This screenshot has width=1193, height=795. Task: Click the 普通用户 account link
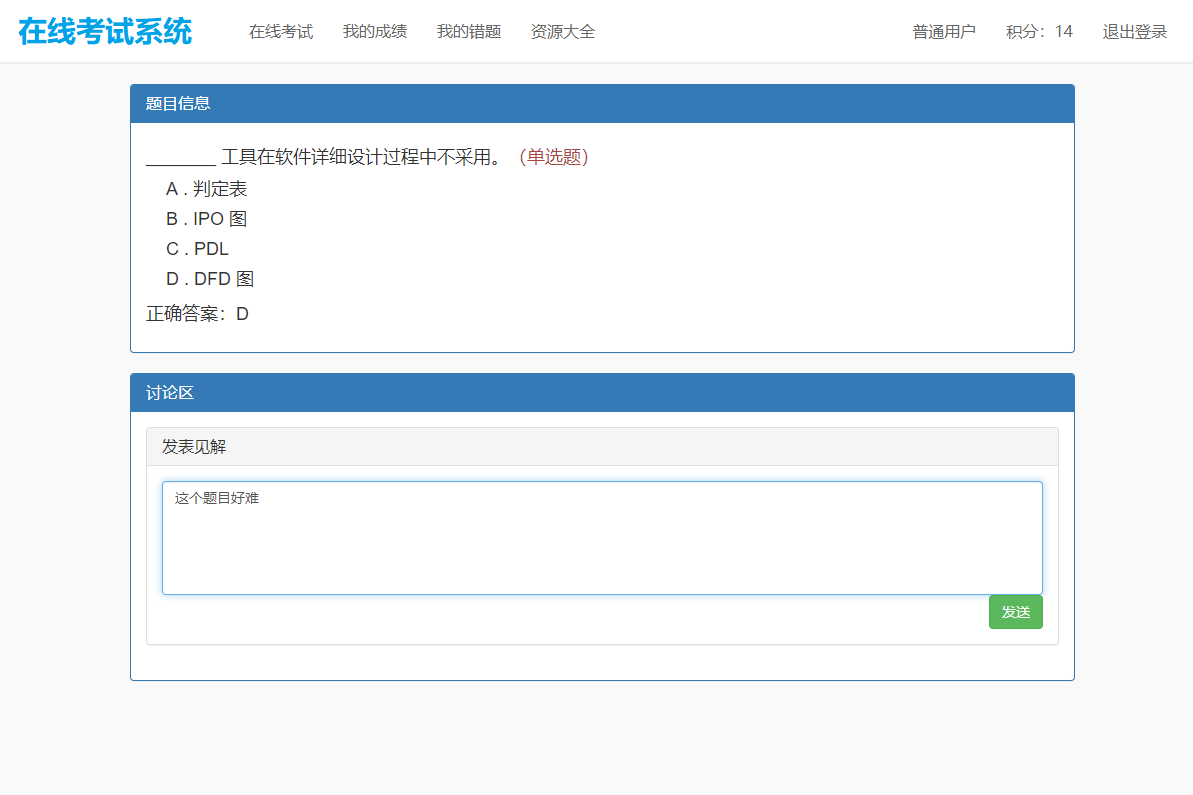944,32
